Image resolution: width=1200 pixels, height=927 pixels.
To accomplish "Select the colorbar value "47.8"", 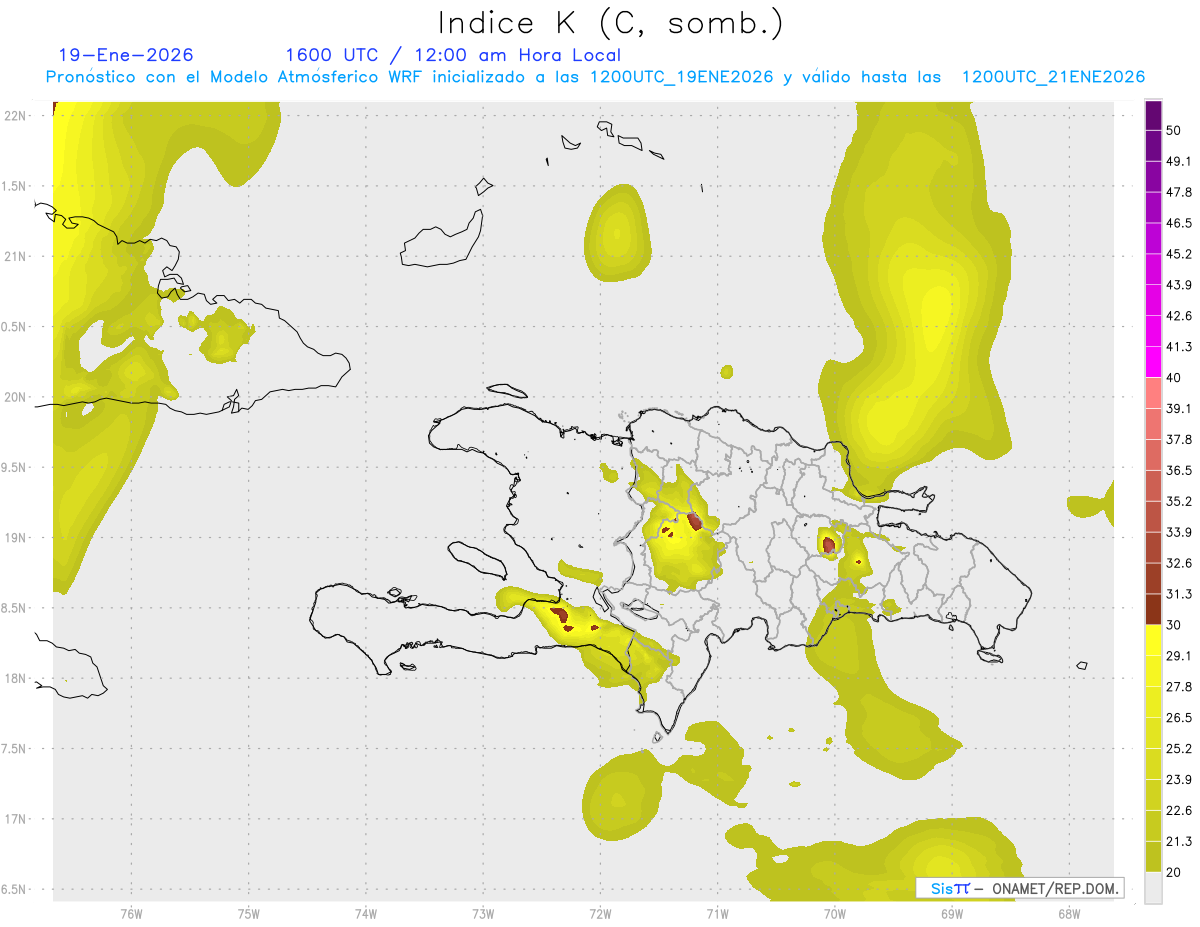I will click(1179, 192).
